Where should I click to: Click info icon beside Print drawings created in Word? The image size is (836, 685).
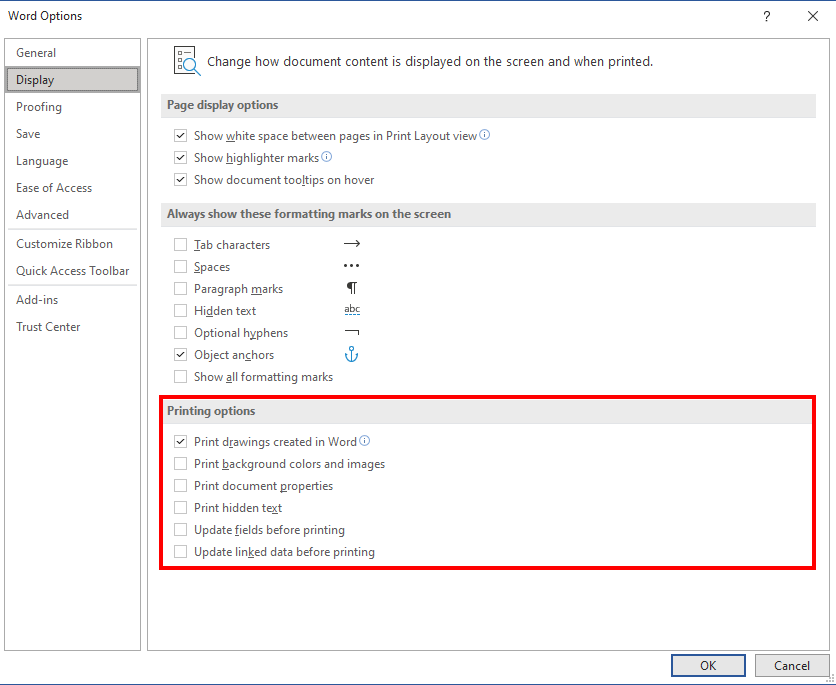[x=365, y=441]
